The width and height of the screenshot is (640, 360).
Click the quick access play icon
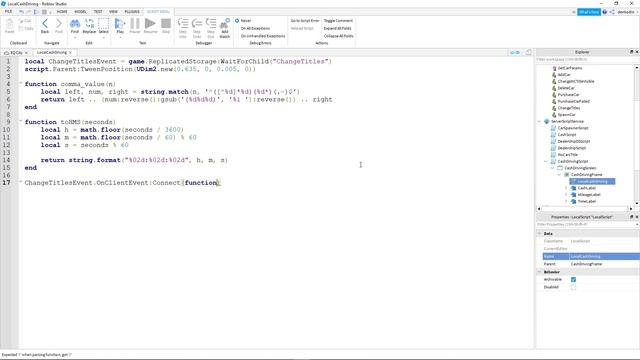coord(37,12)
